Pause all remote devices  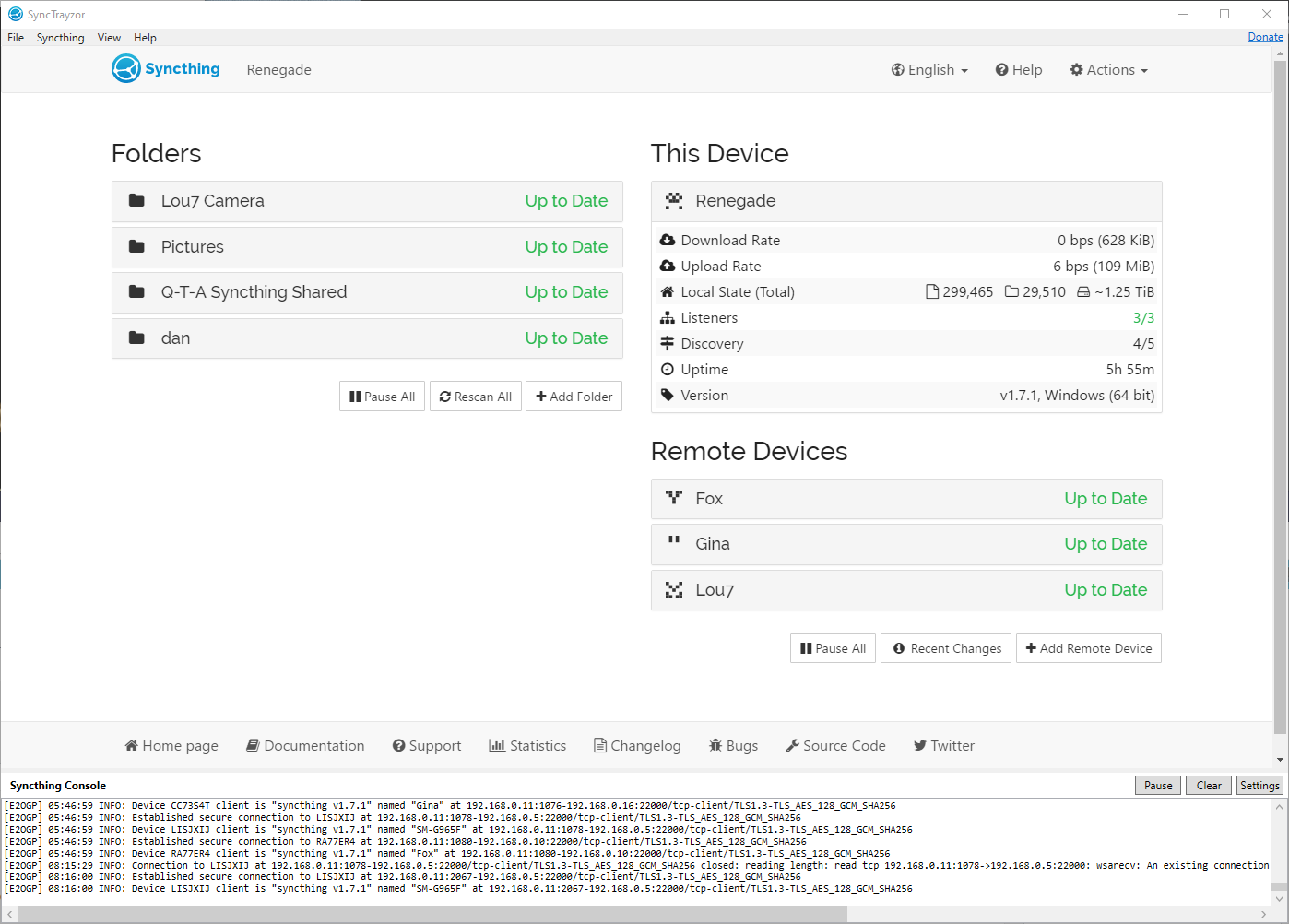click(833, 648)
